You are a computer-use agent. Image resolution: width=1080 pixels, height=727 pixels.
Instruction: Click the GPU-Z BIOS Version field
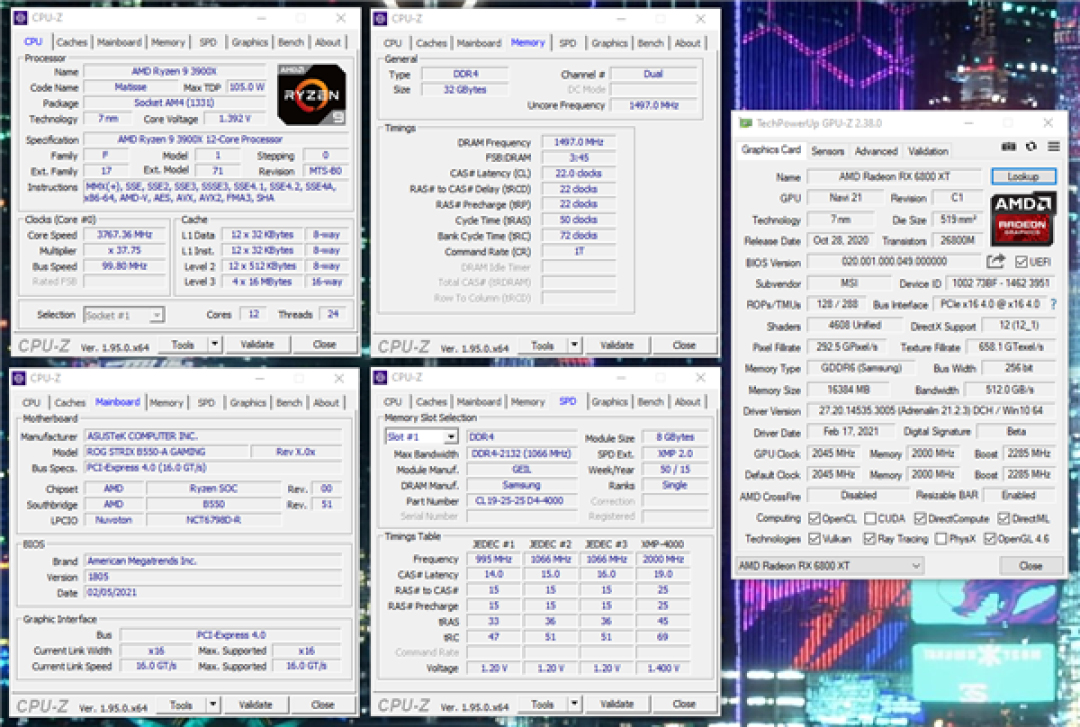pos(894,262)
